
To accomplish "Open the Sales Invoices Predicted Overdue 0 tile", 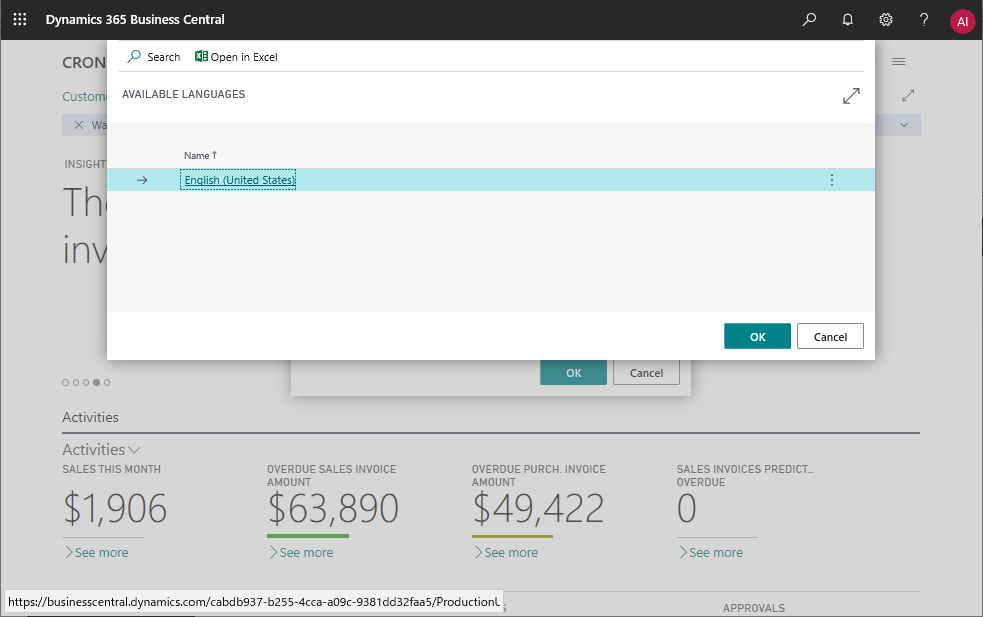I will (x=686, y=508).
